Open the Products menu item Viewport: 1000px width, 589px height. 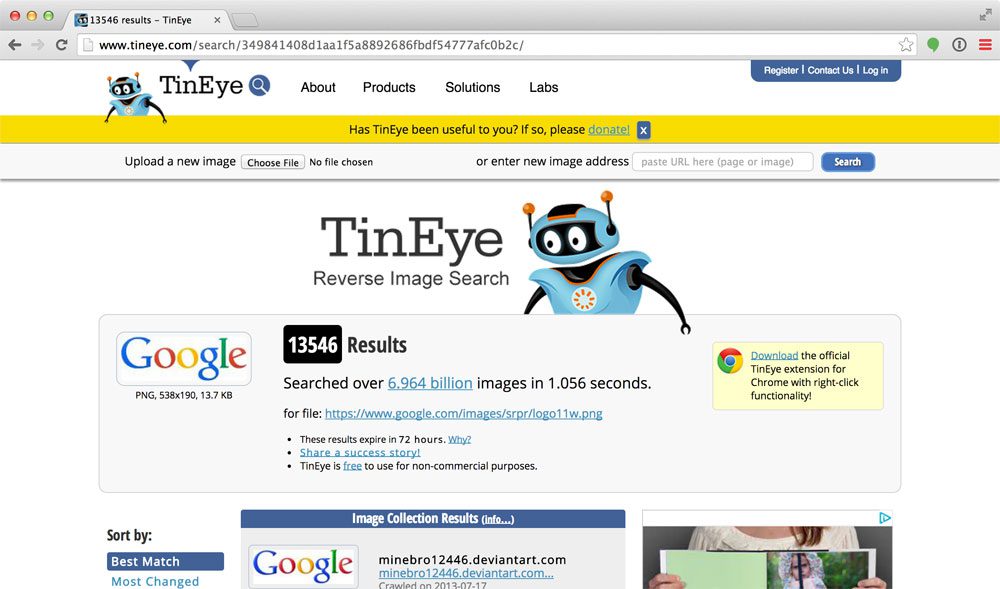389,87
